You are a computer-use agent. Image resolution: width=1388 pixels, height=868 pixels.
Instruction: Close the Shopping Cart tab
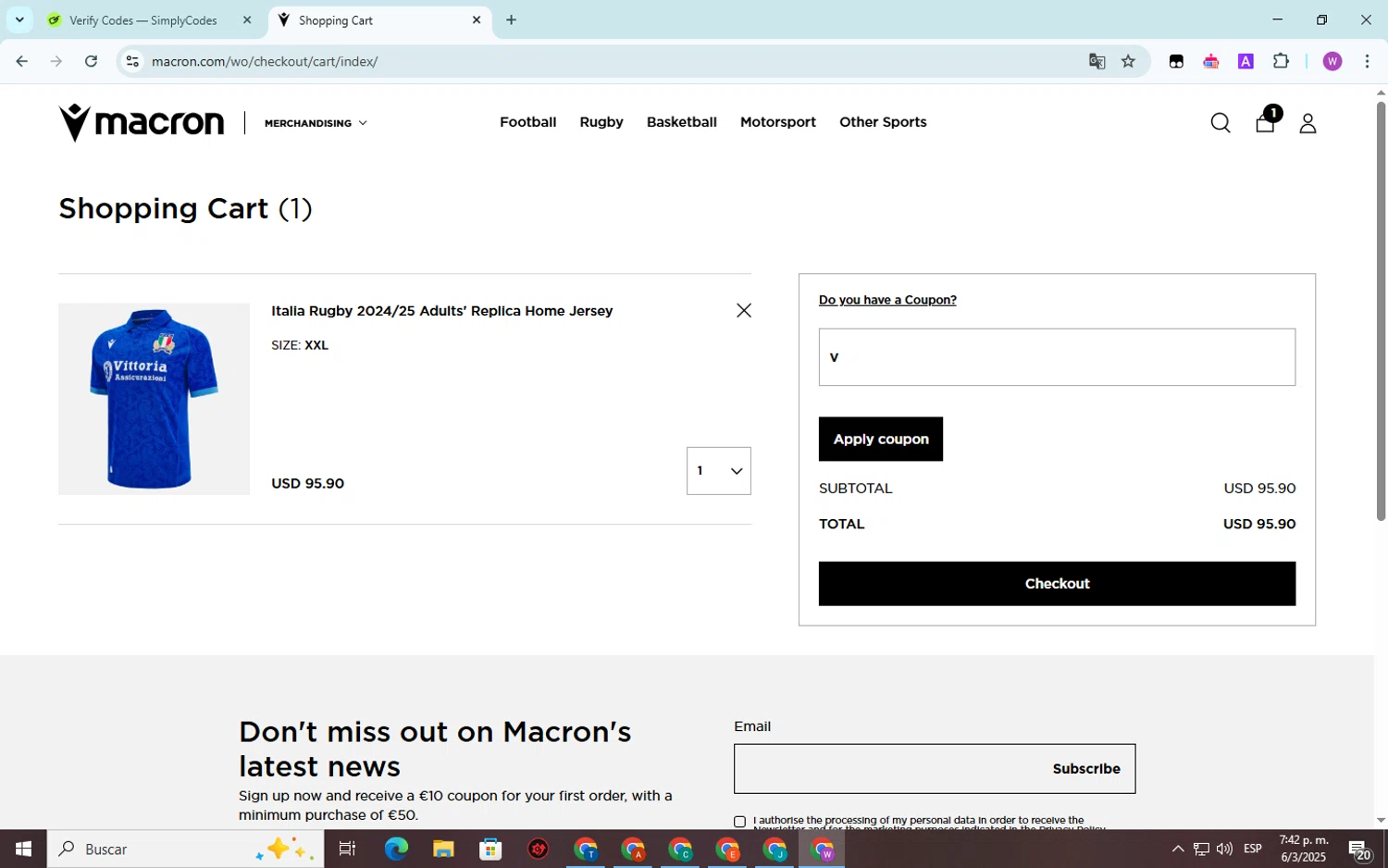(477, 19)
